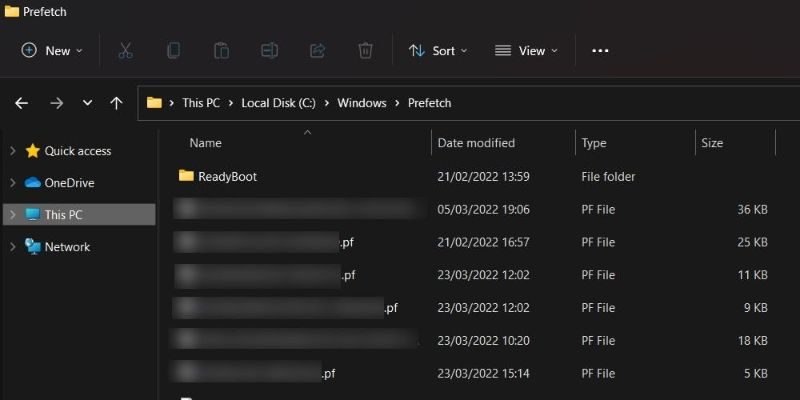
Task: Select the ReadyBoot folder
Action: [x=228, y=177]
